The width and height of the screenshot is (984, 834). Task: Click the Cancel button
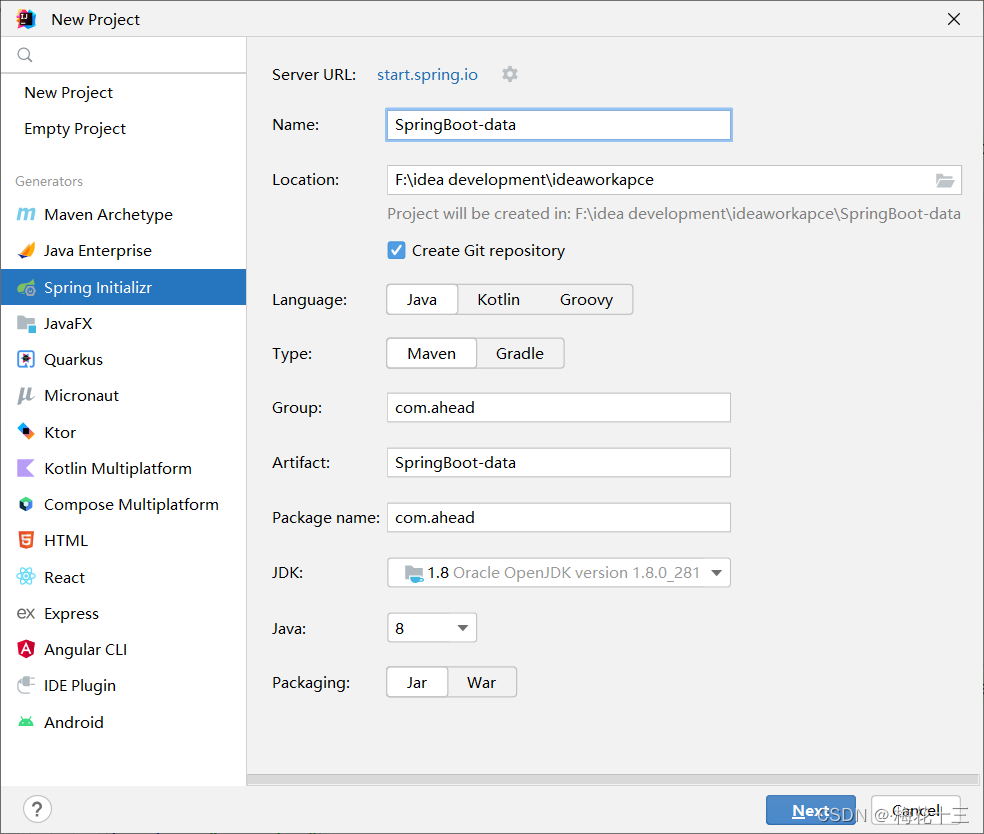tap(916, 810)
